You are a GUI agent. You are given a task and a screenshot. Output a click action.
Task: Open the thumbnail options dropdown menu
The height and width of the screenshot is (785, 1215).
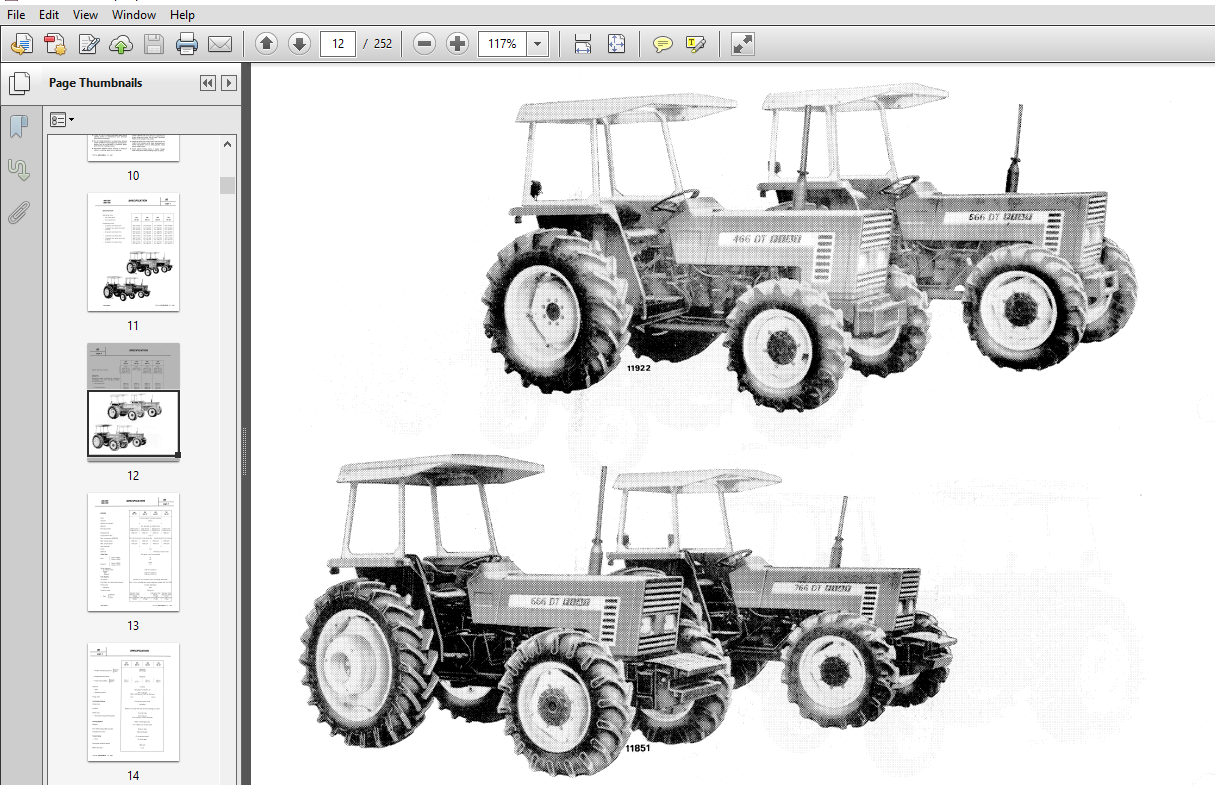point(63,119)
